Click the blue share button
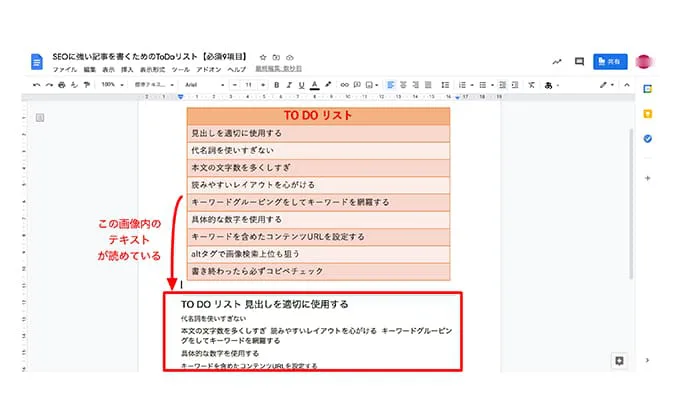 tap(610, 62)
